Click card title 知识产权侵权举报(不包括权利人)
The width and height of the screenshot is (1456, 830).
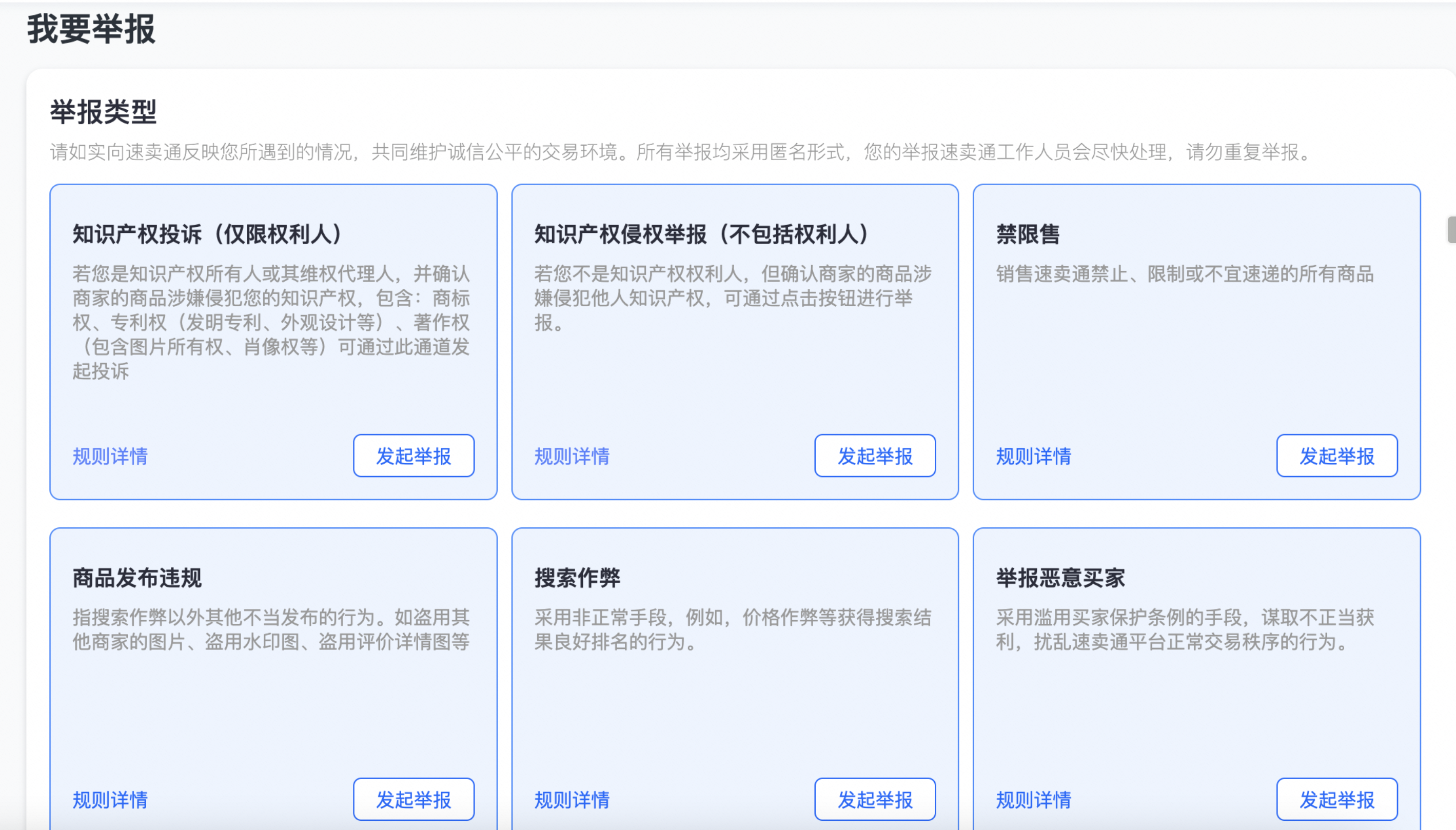click(x=702, y=234)
